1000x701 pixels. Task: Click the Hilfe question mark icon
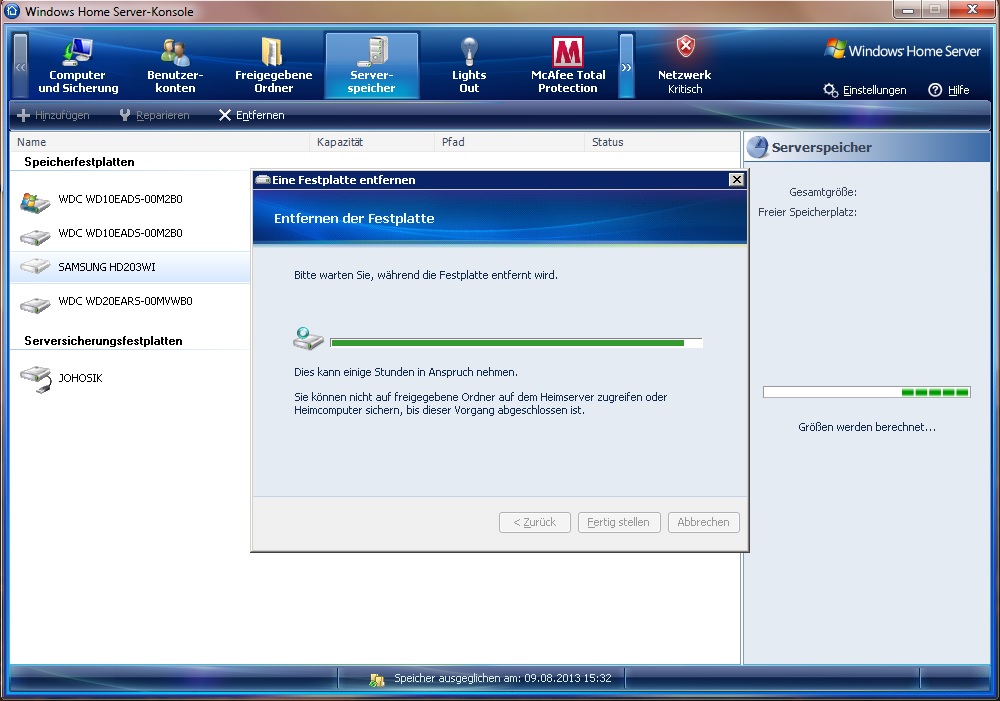click(x=935, y=90)
